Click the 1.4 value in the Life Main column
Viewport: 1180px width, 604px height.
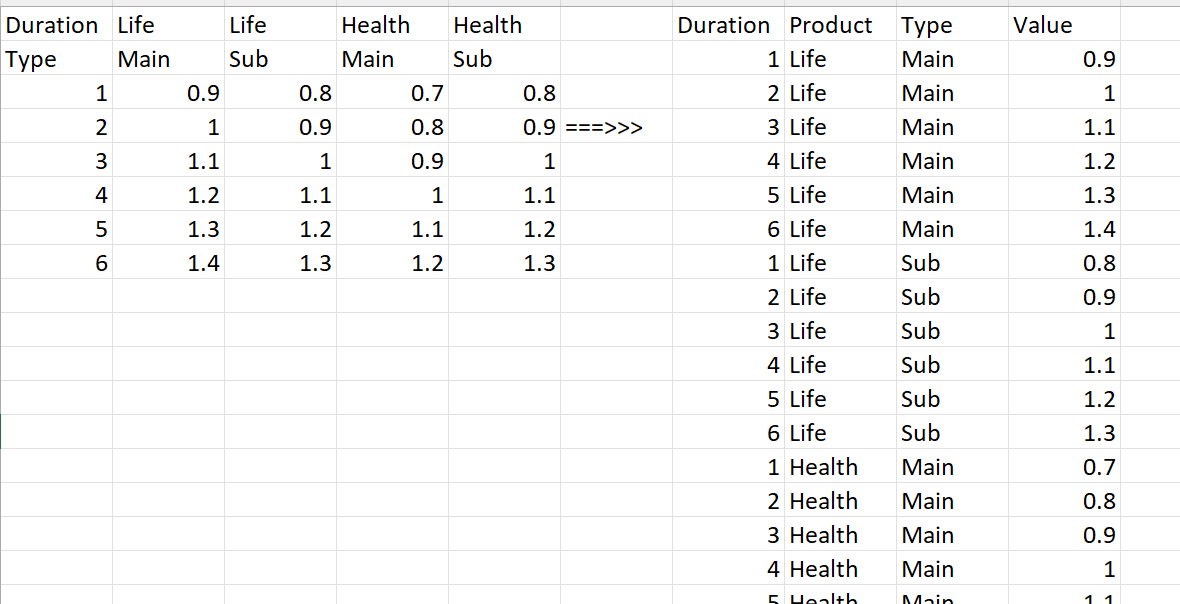204,264
